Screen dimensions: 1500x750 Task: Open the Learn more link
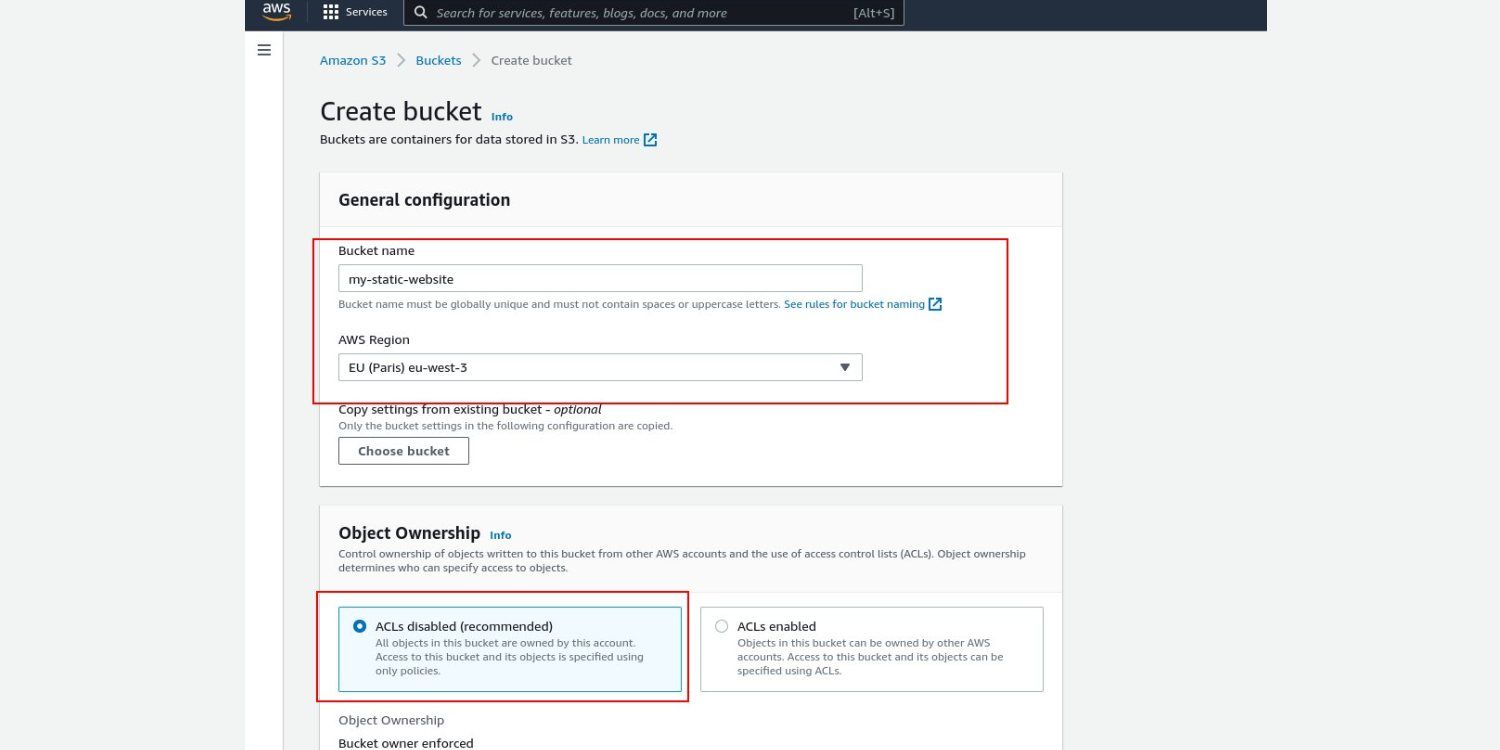pos(611,140)
